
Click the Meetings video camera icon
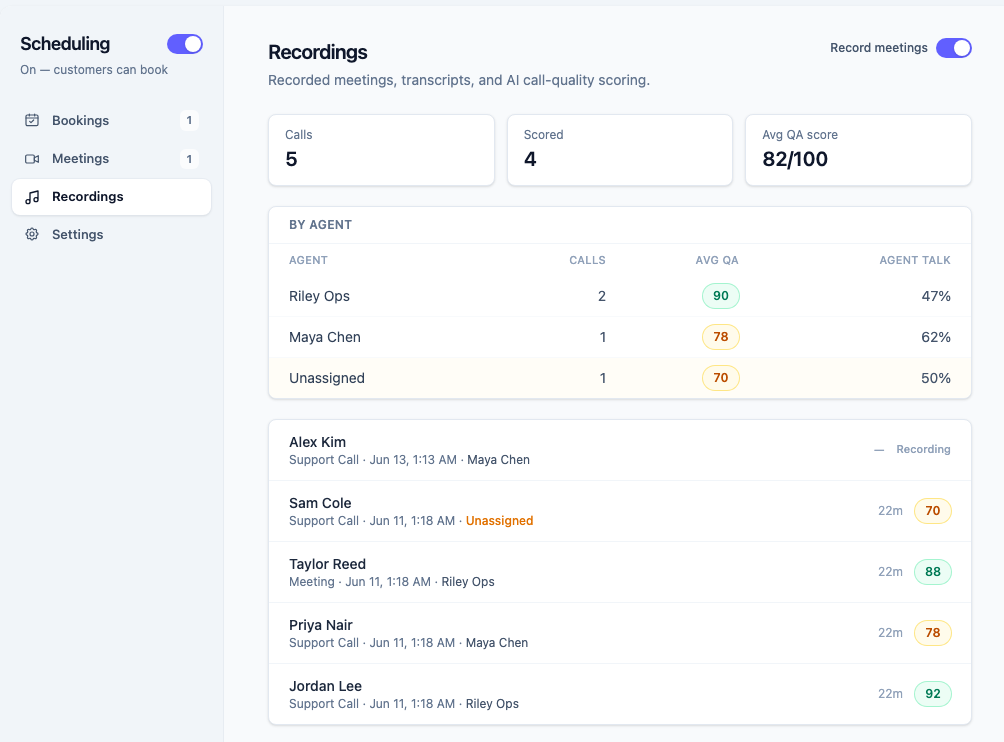[x=32, y=159]
